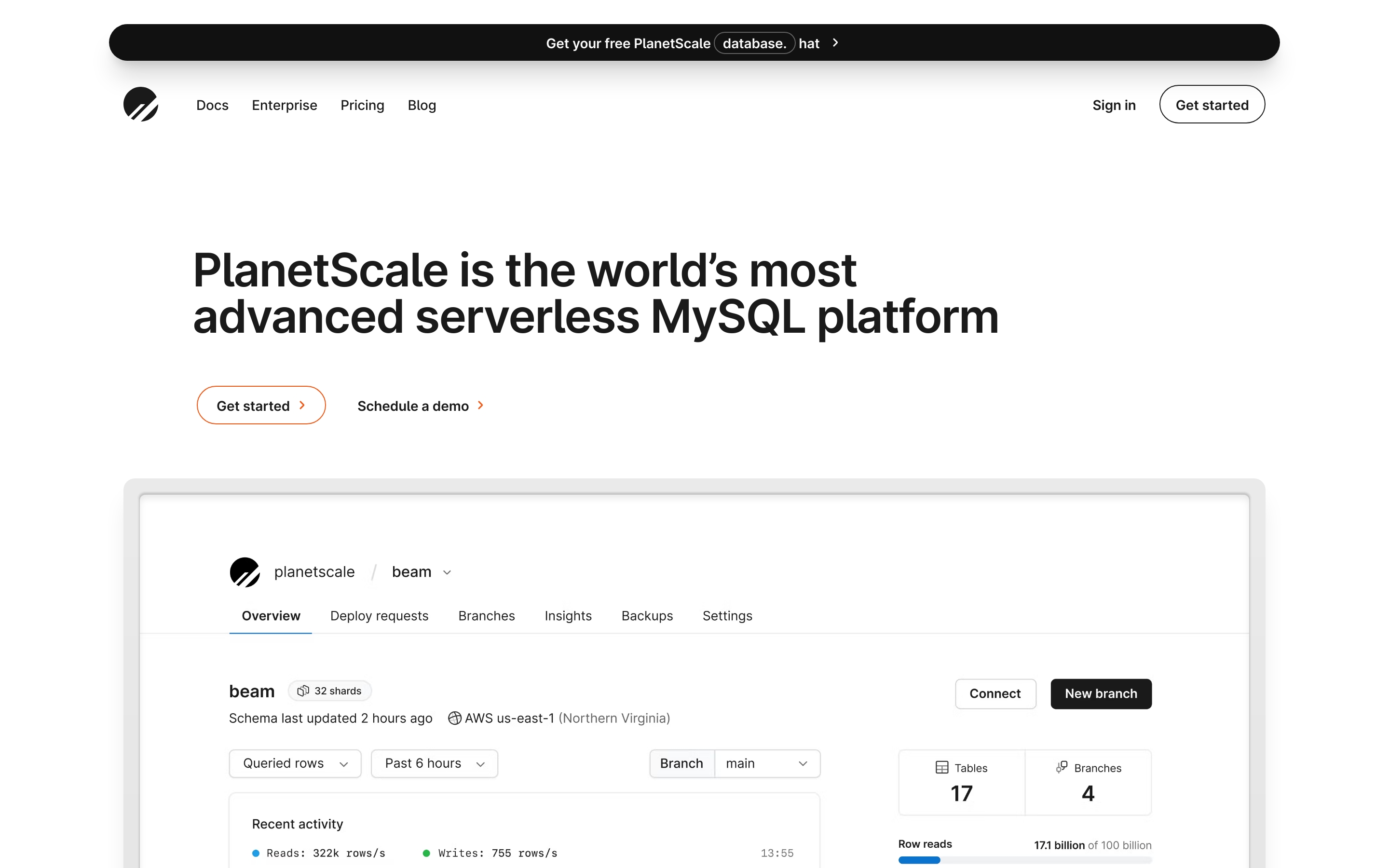The height and width of the screenshot is (868, 1389).
Task: Expand the beam database switcher chevron
Action: tap(447, 572)
